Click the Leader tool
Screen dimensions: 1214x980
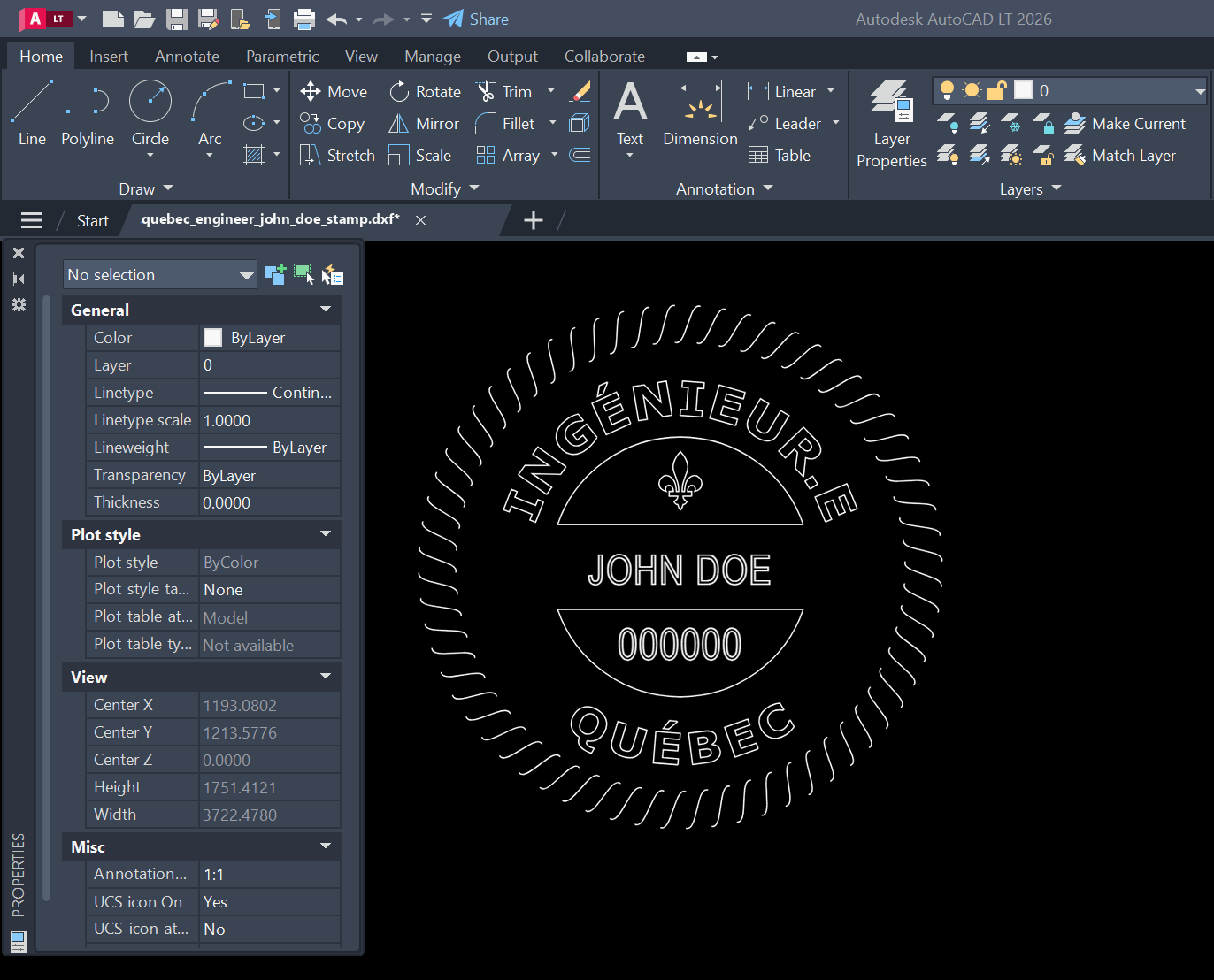(785, 124)
